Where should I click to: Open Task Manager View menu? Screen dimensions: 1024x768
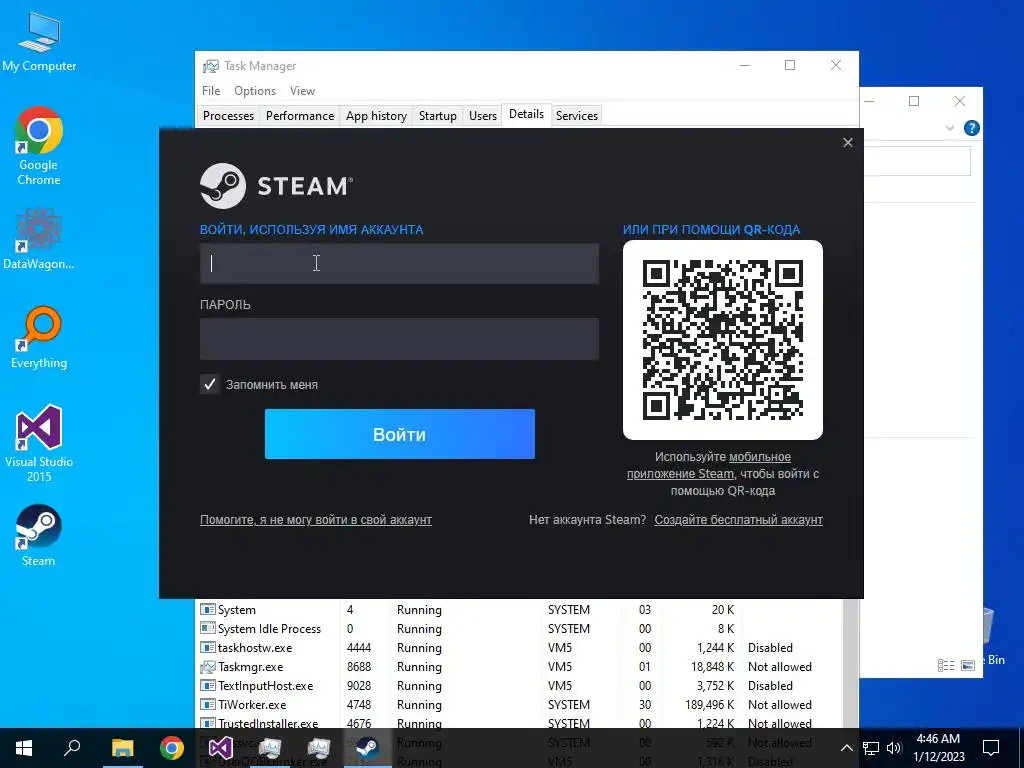point(302,91)
